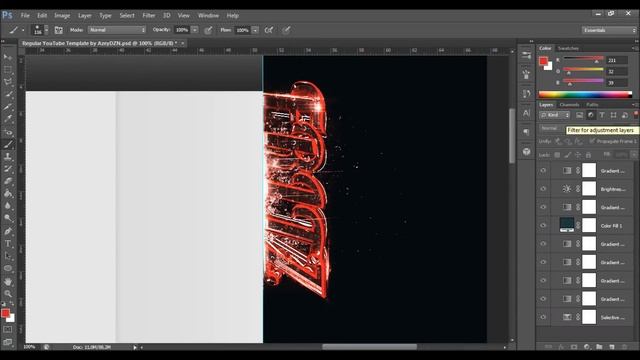Open the 3D panel icon
Screen dimensions: 640x360
pyautogui.click(x=526, y=151)
